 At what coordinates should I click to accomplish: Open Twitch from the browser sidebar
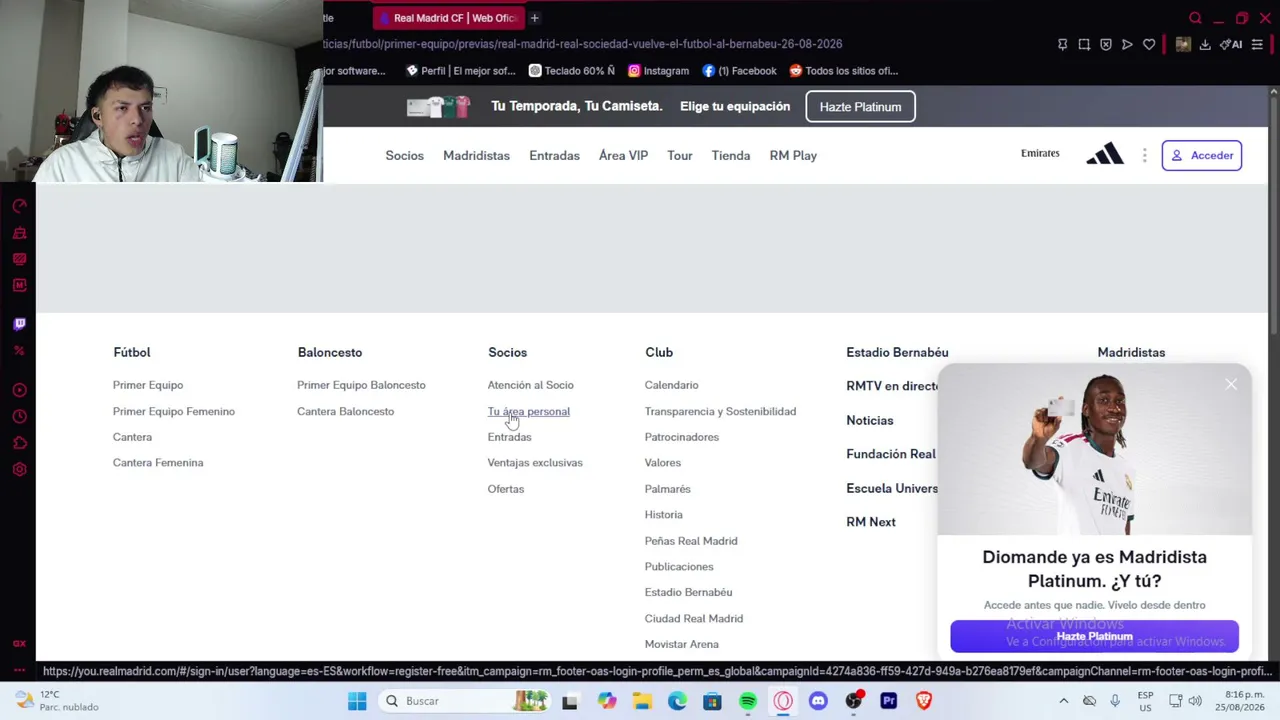[x=19, y=324]
